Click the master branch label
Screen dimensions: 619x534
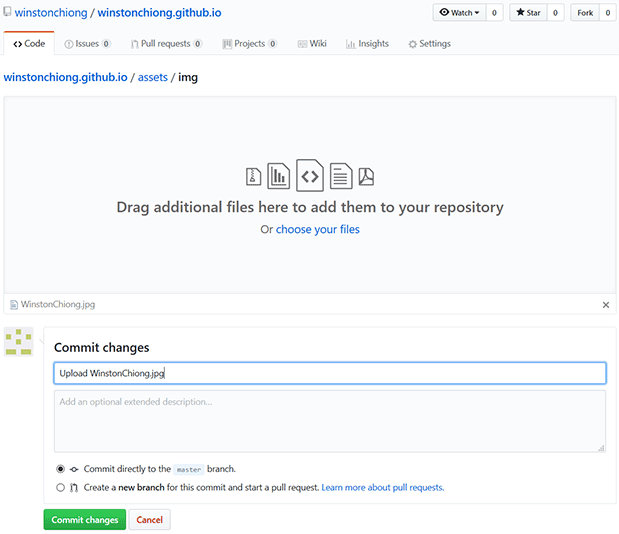point(189,469)
